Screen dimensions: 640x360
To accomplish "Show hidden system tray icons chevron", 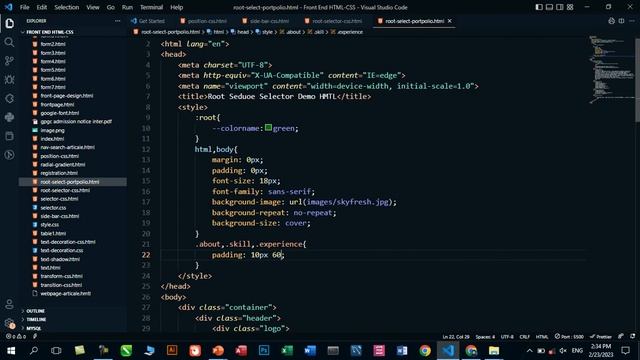I will pos(529,351).
